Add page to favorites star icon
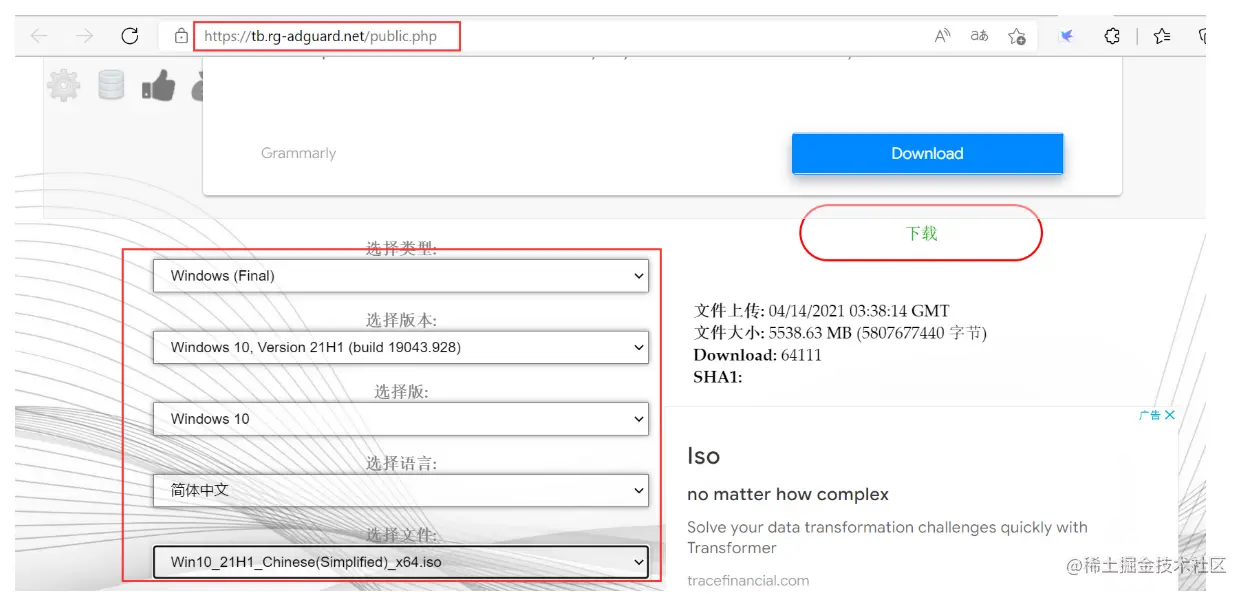This screenshot has height=594, width=1245. point(1017,36)
